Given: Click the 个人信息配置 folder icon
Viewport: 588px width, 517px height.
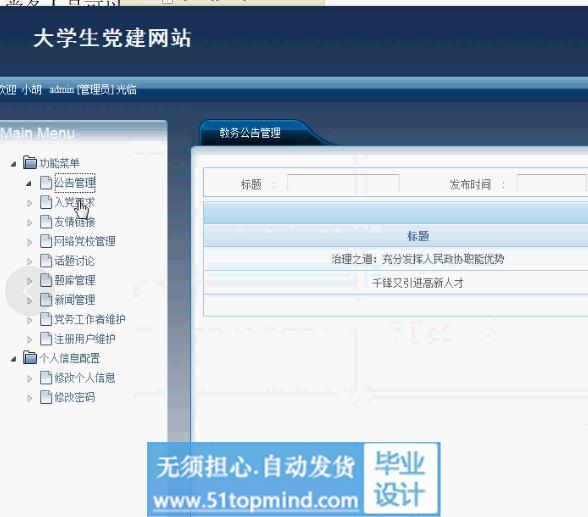Looking at the screenshot, I should pos(30,358).
